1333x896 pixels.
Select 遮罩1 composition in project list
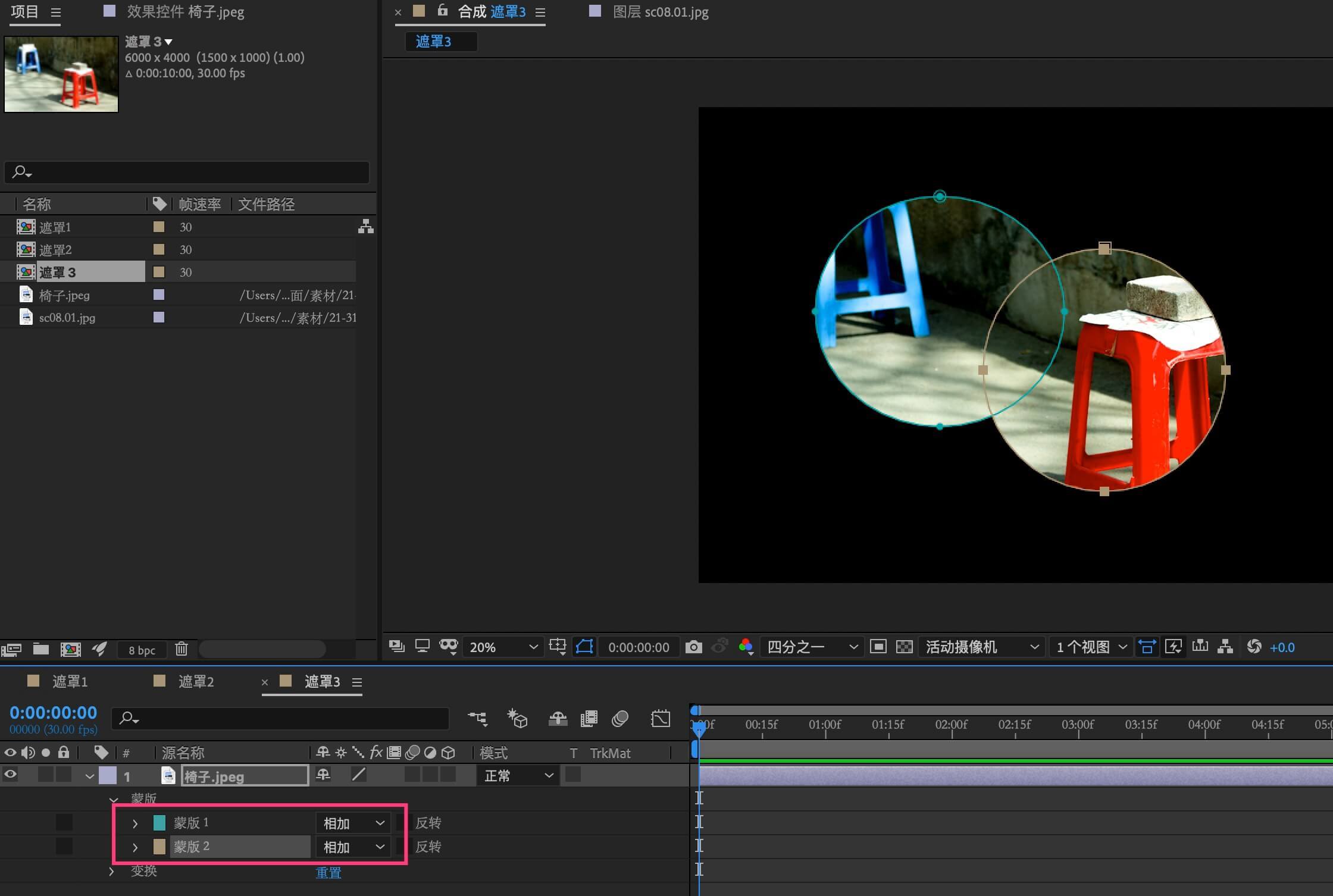pos(55,227)
